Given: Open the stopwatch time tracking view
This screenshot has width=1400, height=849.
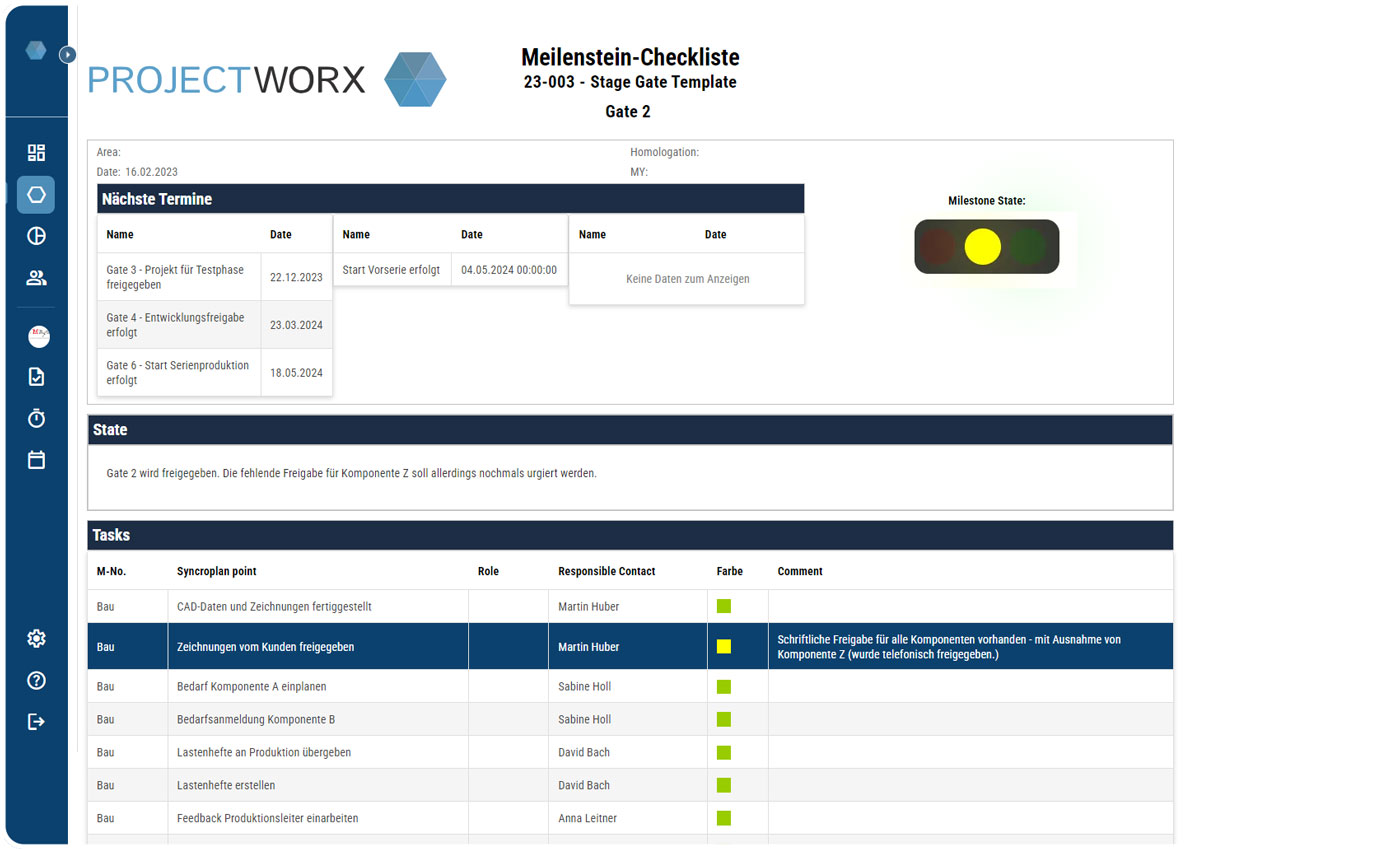Looking at the screenshot, I should point(36,418).
